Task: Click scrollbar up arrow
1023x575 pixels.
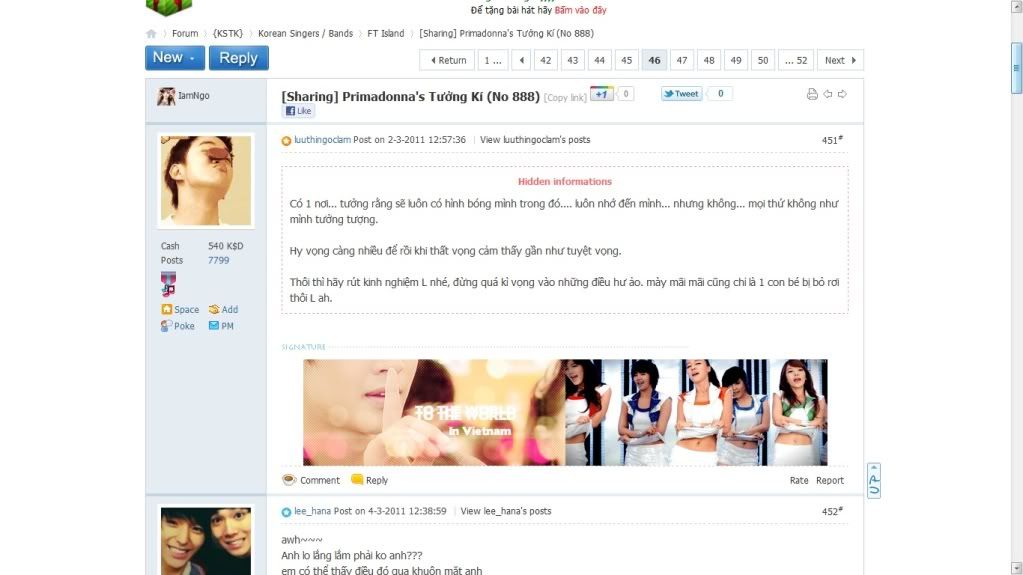Action: pos(1016,6)
